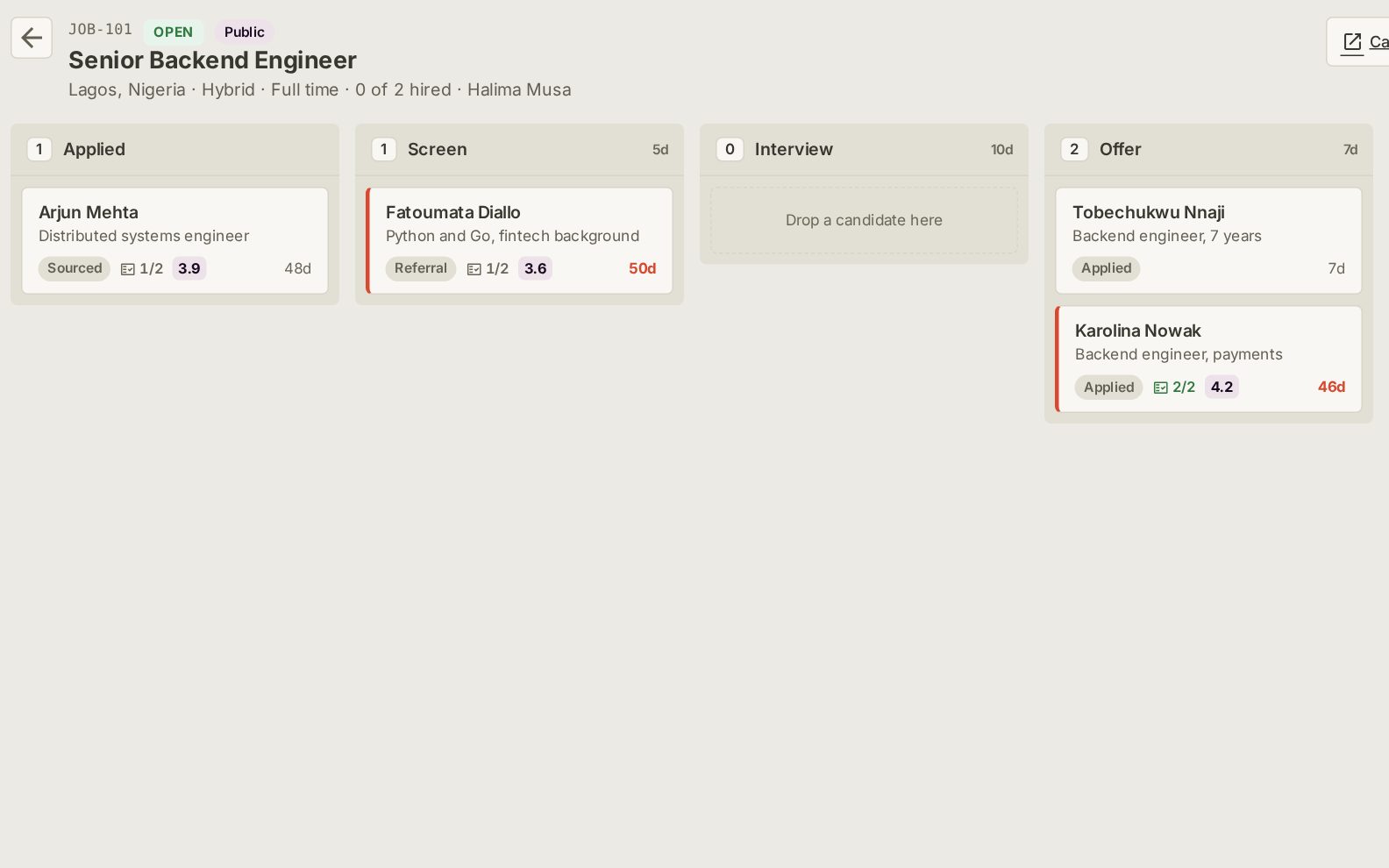The image size is (1389, 868).
Task: Click the Sourced tag on Arjun Mehta
Action: [x=75, y=268]
